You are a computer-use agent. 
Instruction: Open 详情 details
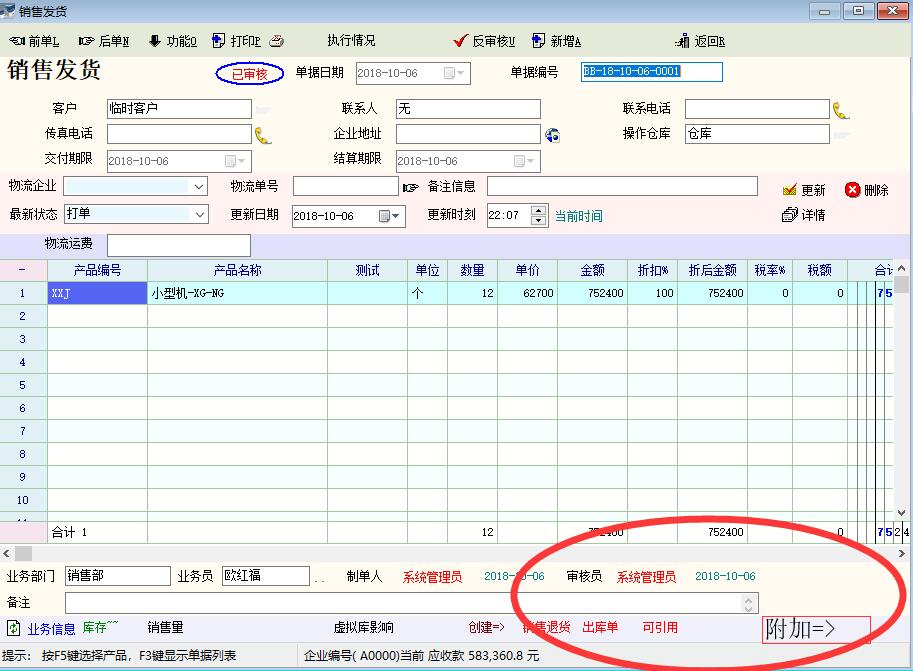coord(804,215)
